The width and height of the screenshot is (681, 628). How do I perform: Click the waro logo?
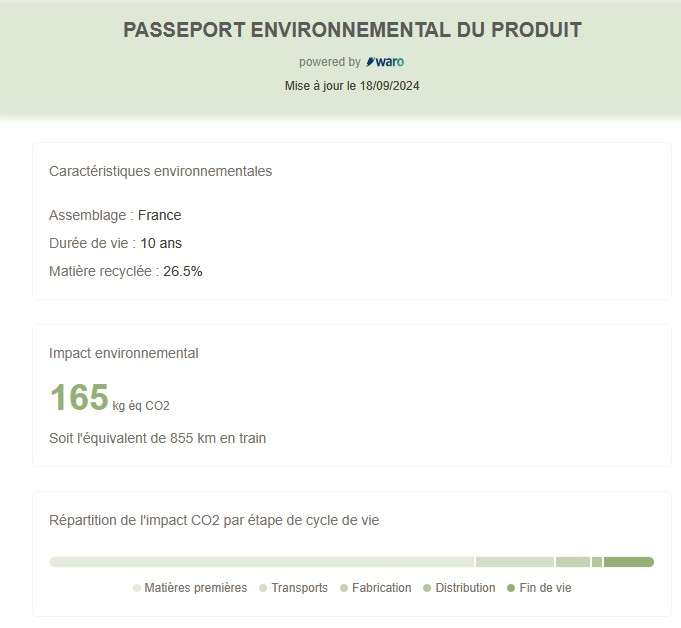tap(385, 62)
